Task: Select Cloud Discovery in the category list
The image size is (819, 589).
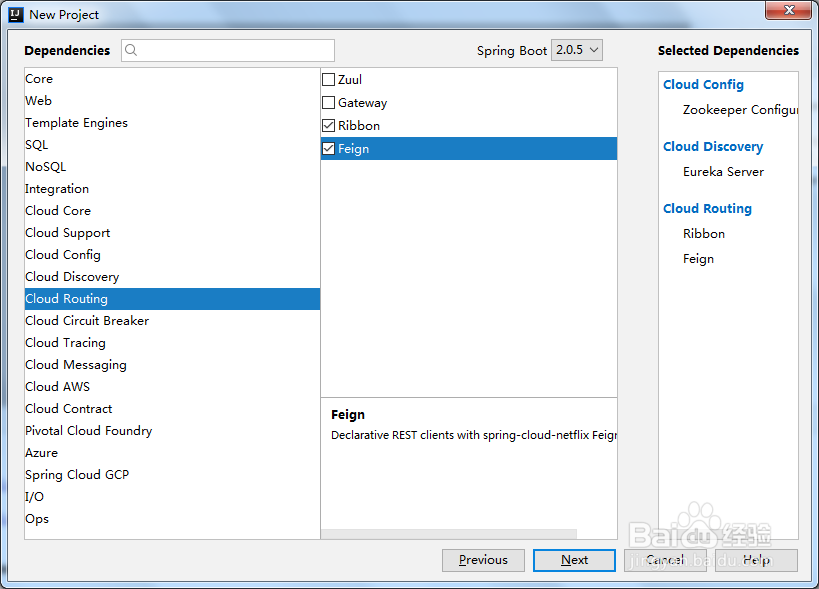Action: 172,277
